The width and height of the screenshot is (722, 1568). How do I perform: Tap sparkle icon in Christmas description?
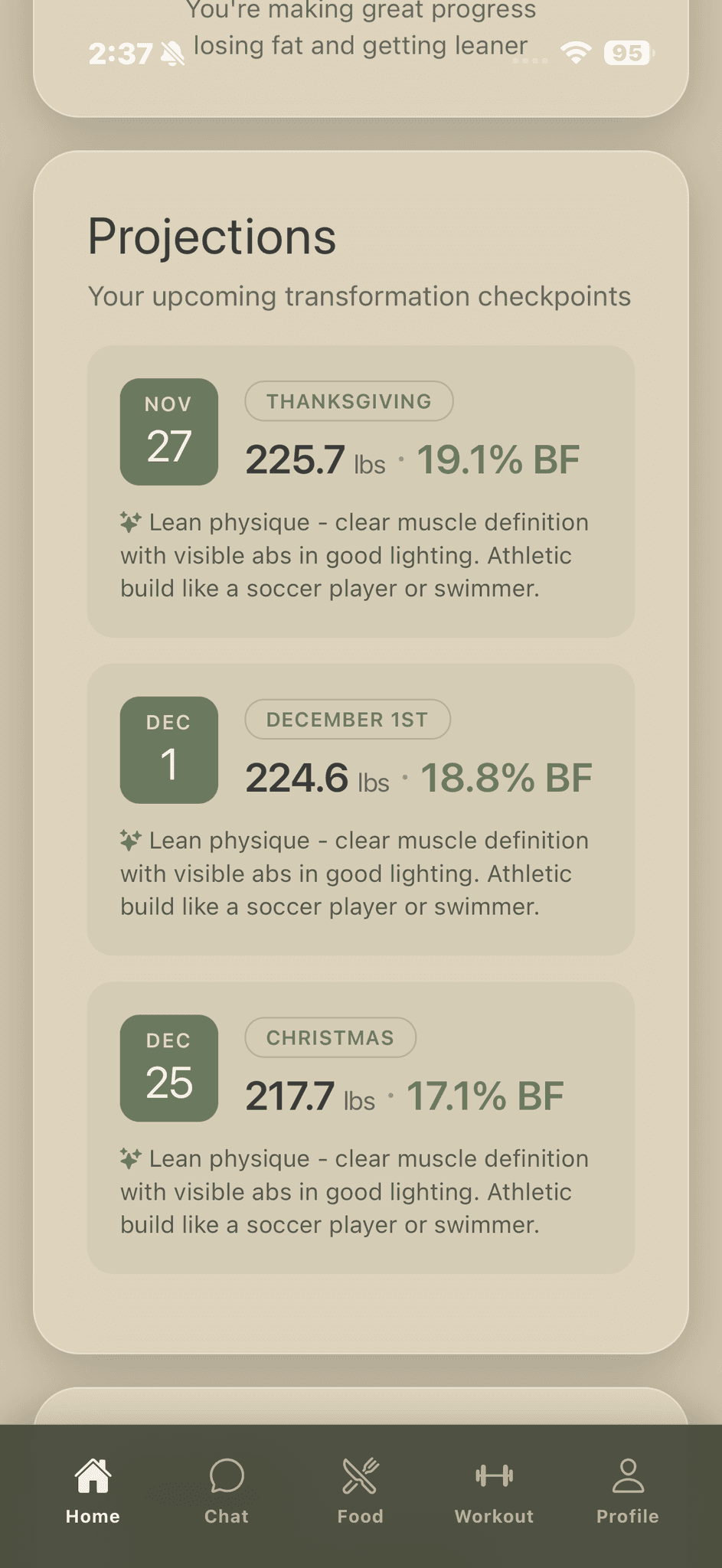(130, 1158)
